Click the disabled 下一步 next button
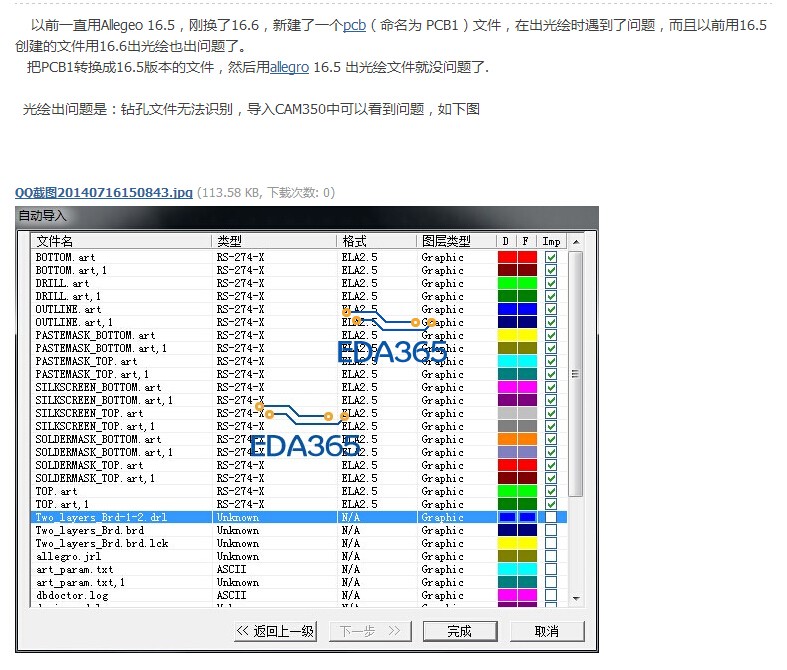787x670 pixels. [370, 631]
